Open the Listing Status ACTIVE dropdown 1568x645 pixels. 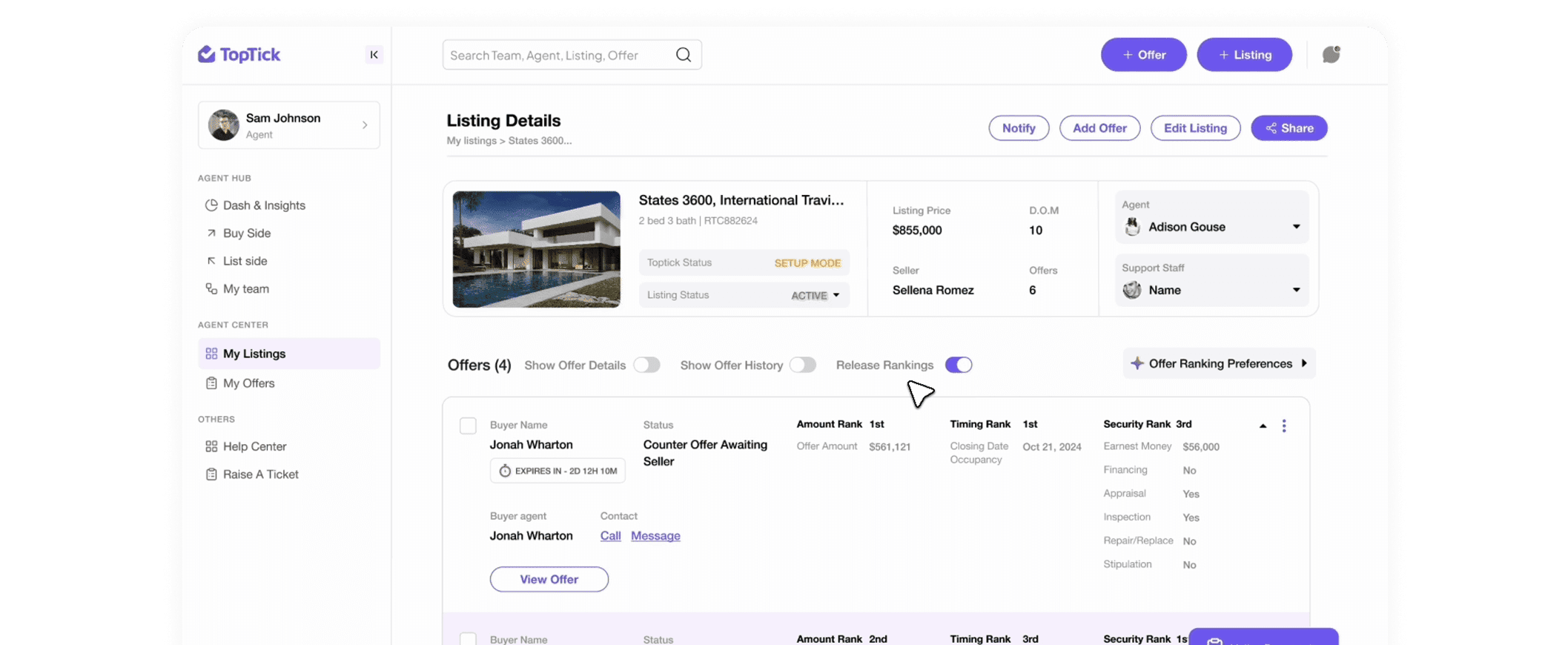pyautogui.click(x=815, y=295)
